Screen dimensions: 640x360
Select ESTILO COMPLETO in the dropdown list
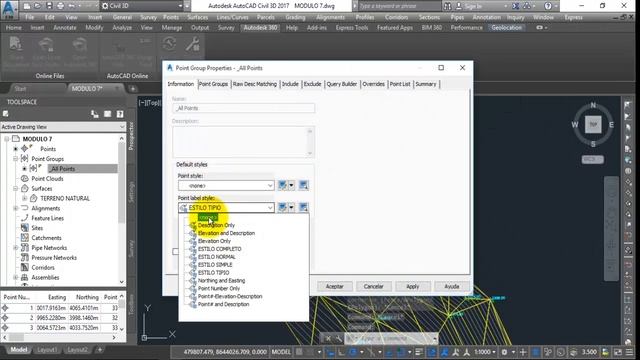(220, 249)
